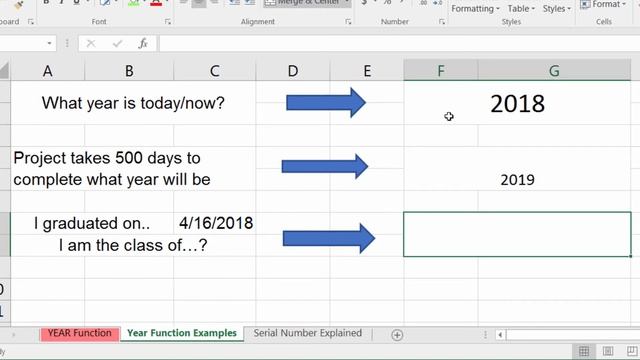The height and width of the screenshot is (360, 640).
Task: Click the fill color bucket icon
Action: point(133,2)
